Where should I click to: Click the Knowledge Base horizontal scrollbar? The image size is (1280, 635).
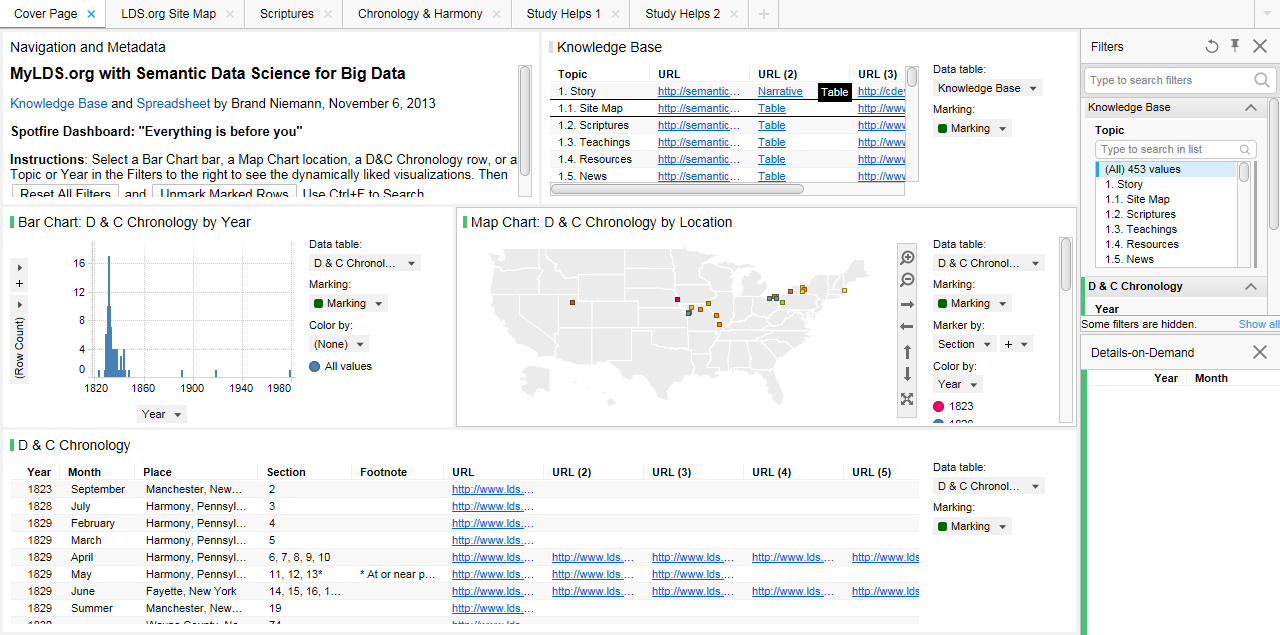click(x=679, y=188)
